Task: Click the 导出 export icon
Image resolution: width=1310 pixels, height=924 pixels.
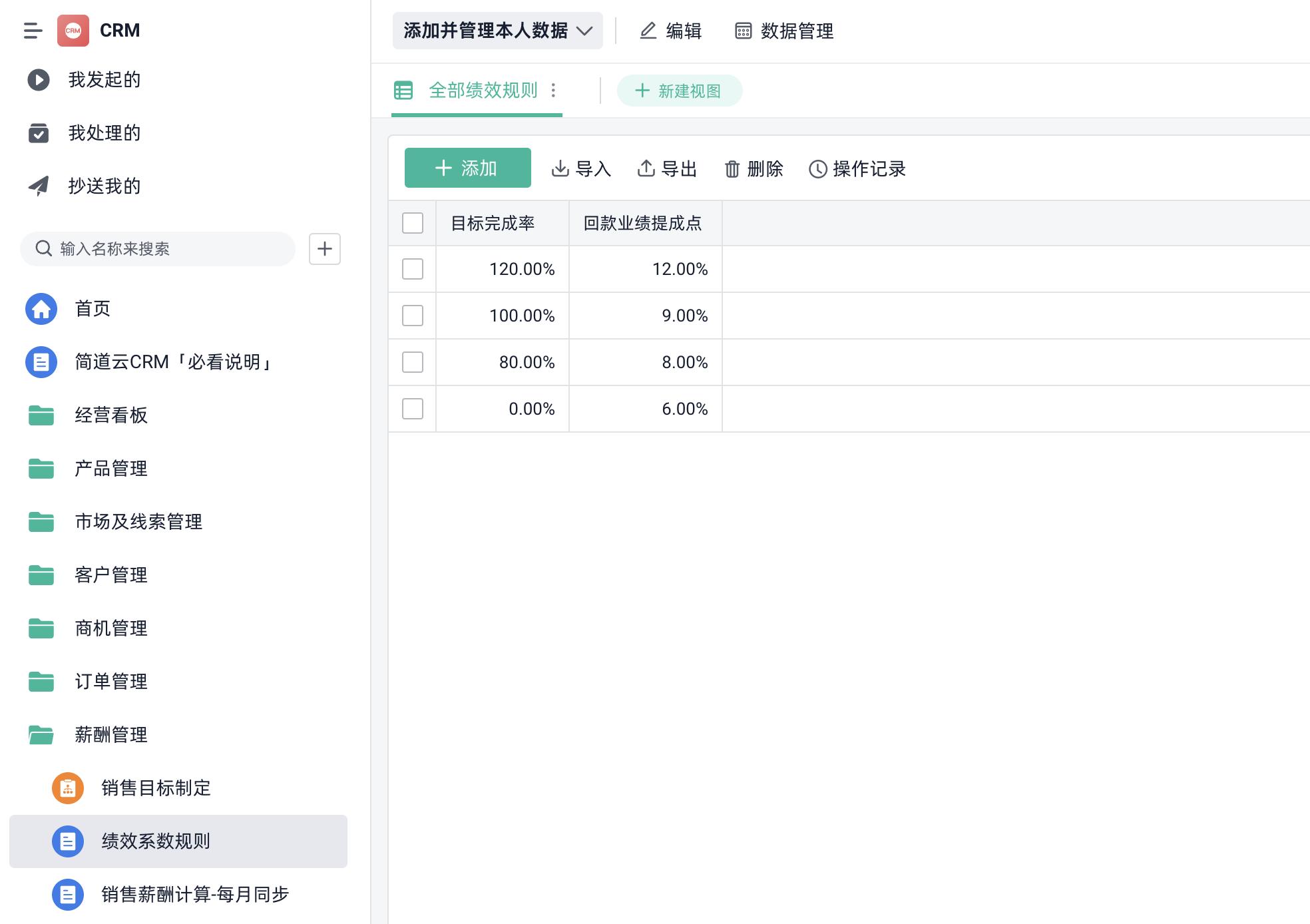Action: (646, 169)
